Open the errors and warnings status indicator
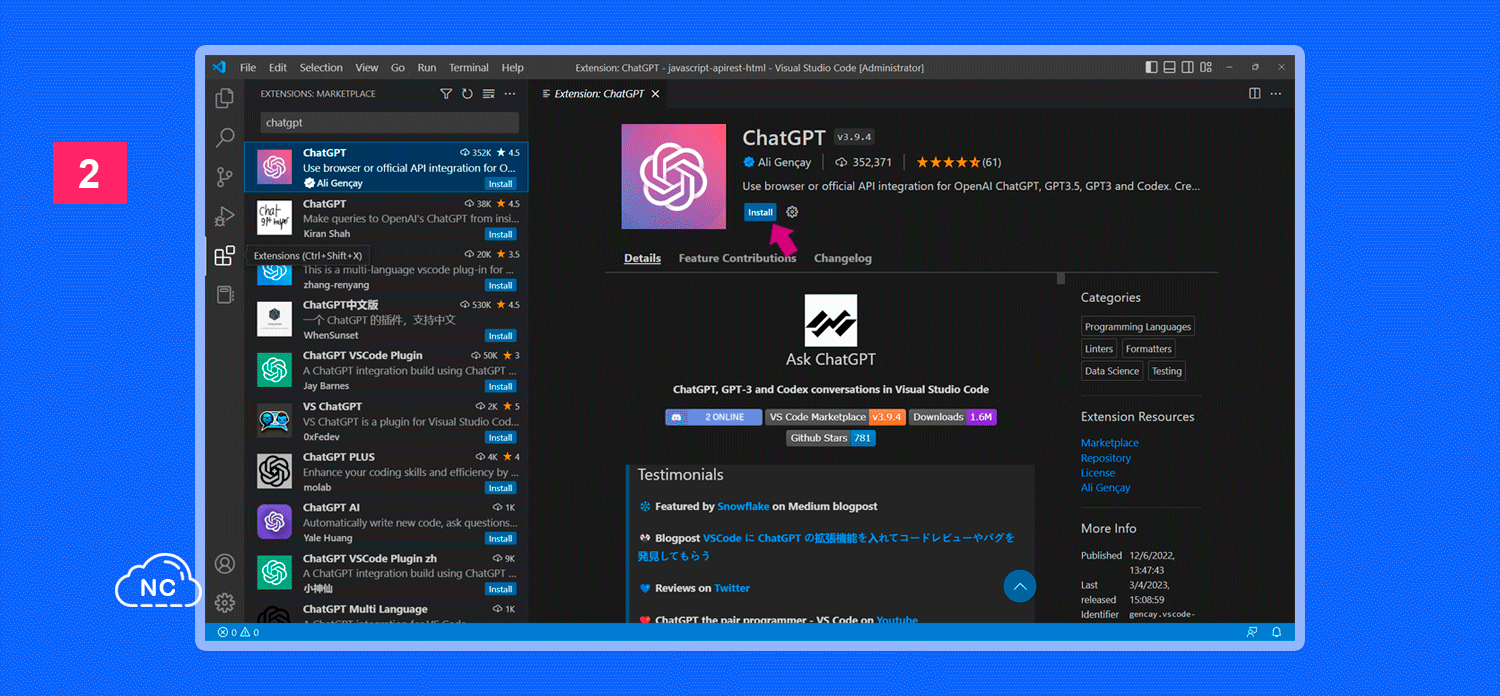 click(x=239, y=633)
